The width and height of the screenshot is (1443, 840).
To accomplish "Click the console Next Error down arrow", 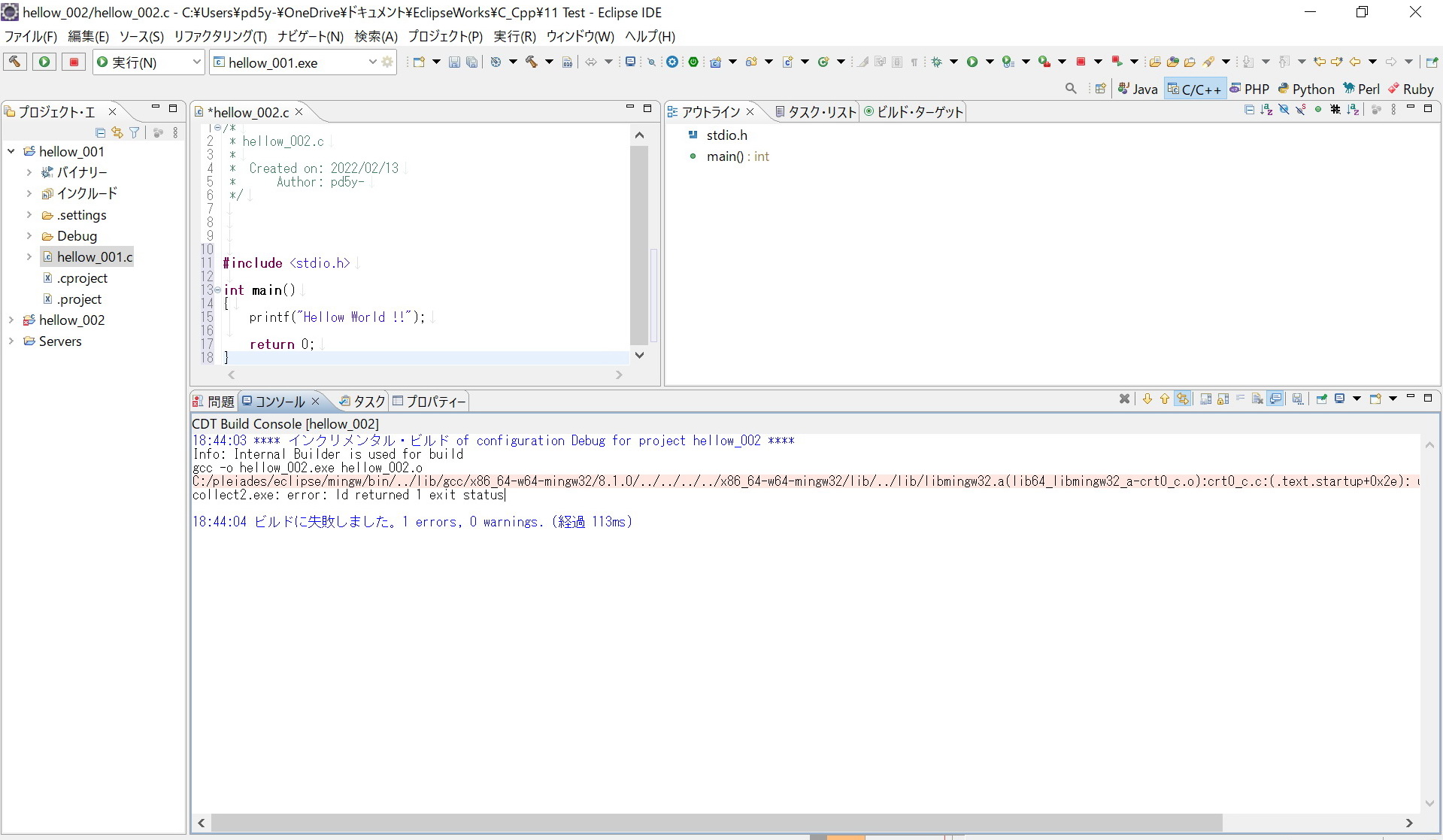I will click(1147, 399).
